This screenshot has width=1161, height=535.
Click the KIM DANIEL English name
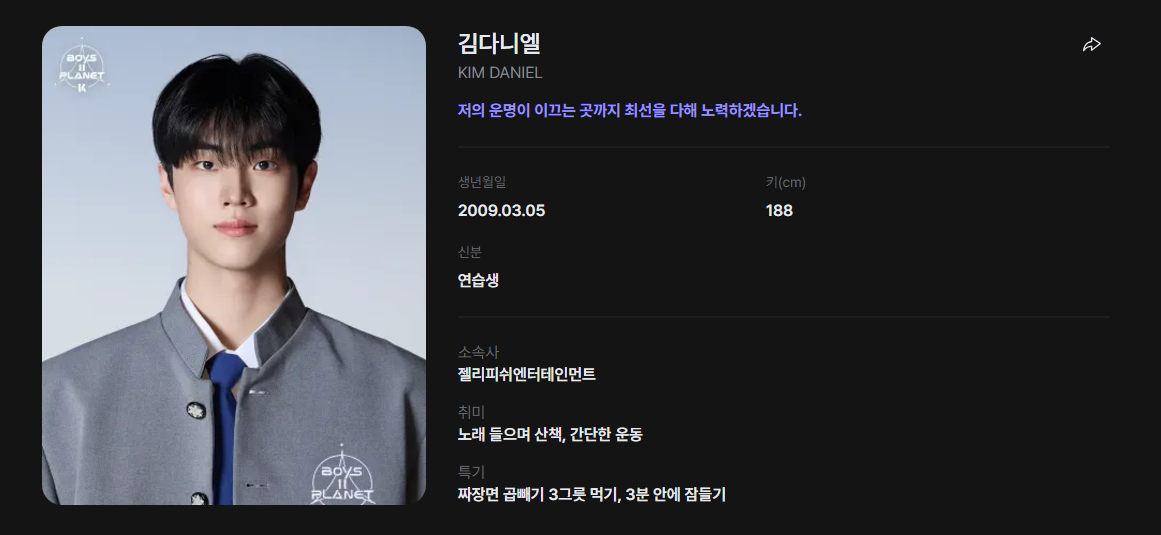tap(500, 73)
